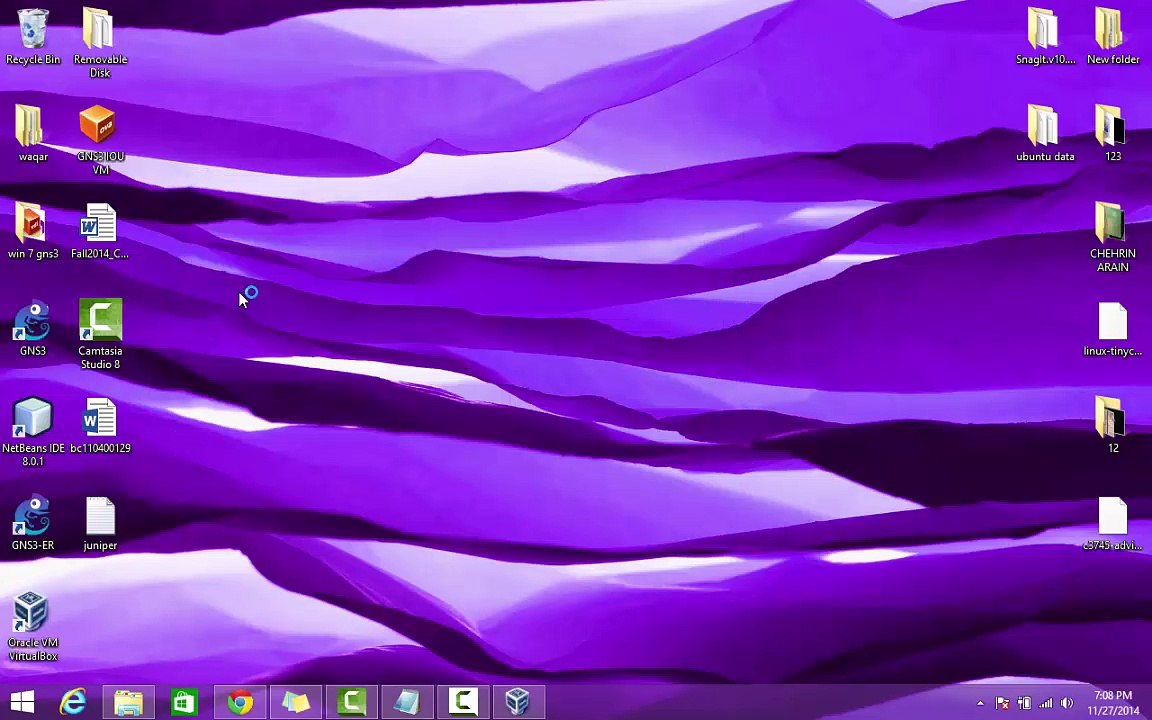Open the Camtasia Recorder taskbar icon
The image size is (1152, 720).
(x=464, y=702)
